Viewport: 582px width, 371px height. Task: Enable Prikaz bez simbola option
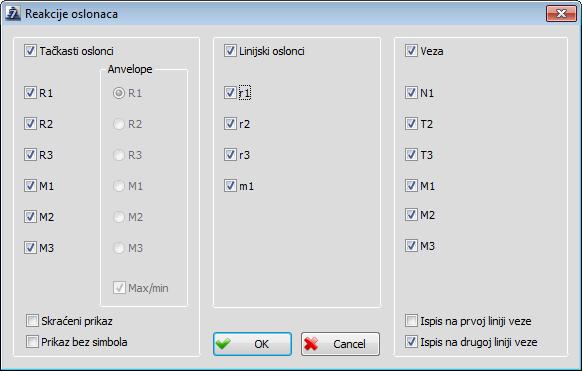pos(32,342)
